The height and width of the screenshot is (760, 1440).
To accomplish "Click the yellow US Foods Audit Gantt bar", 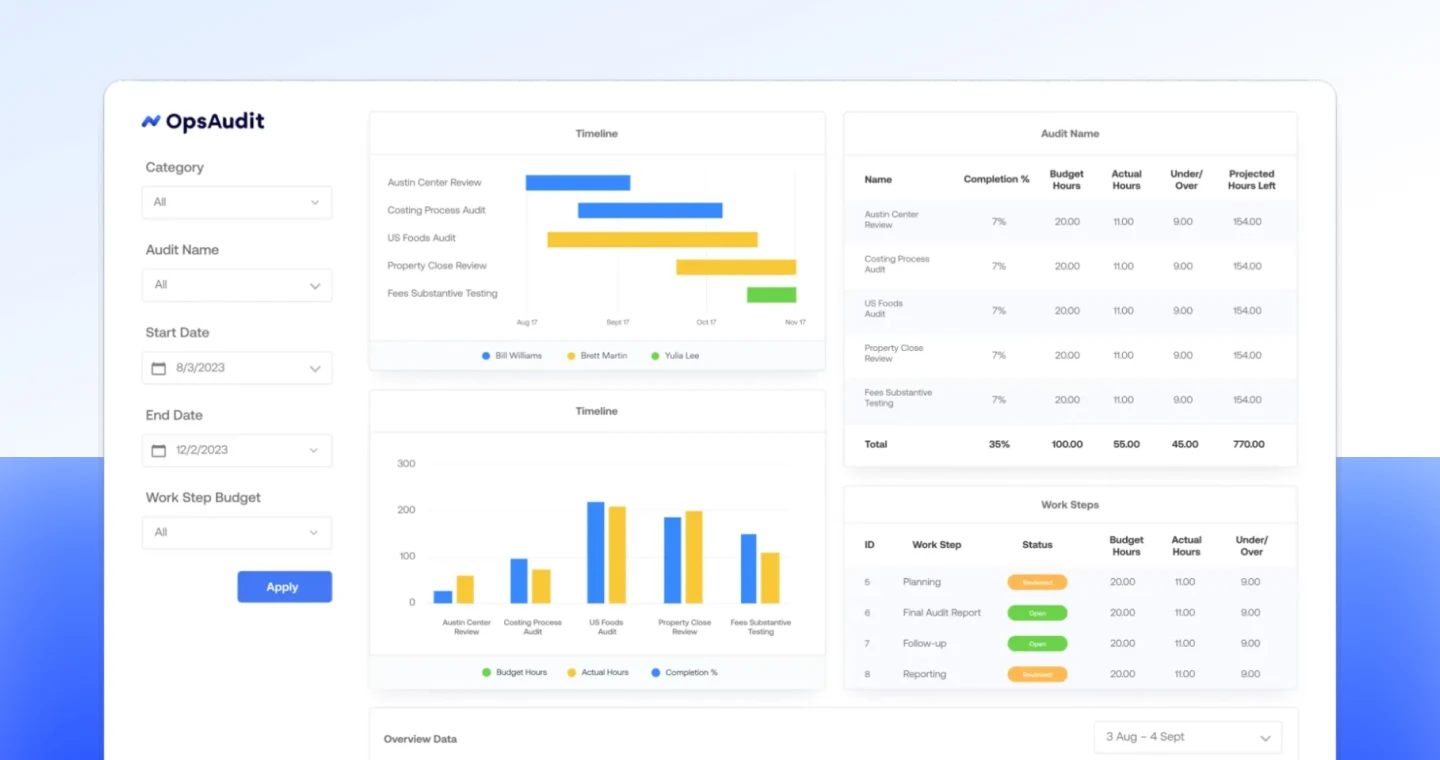I will pos(652,239).
